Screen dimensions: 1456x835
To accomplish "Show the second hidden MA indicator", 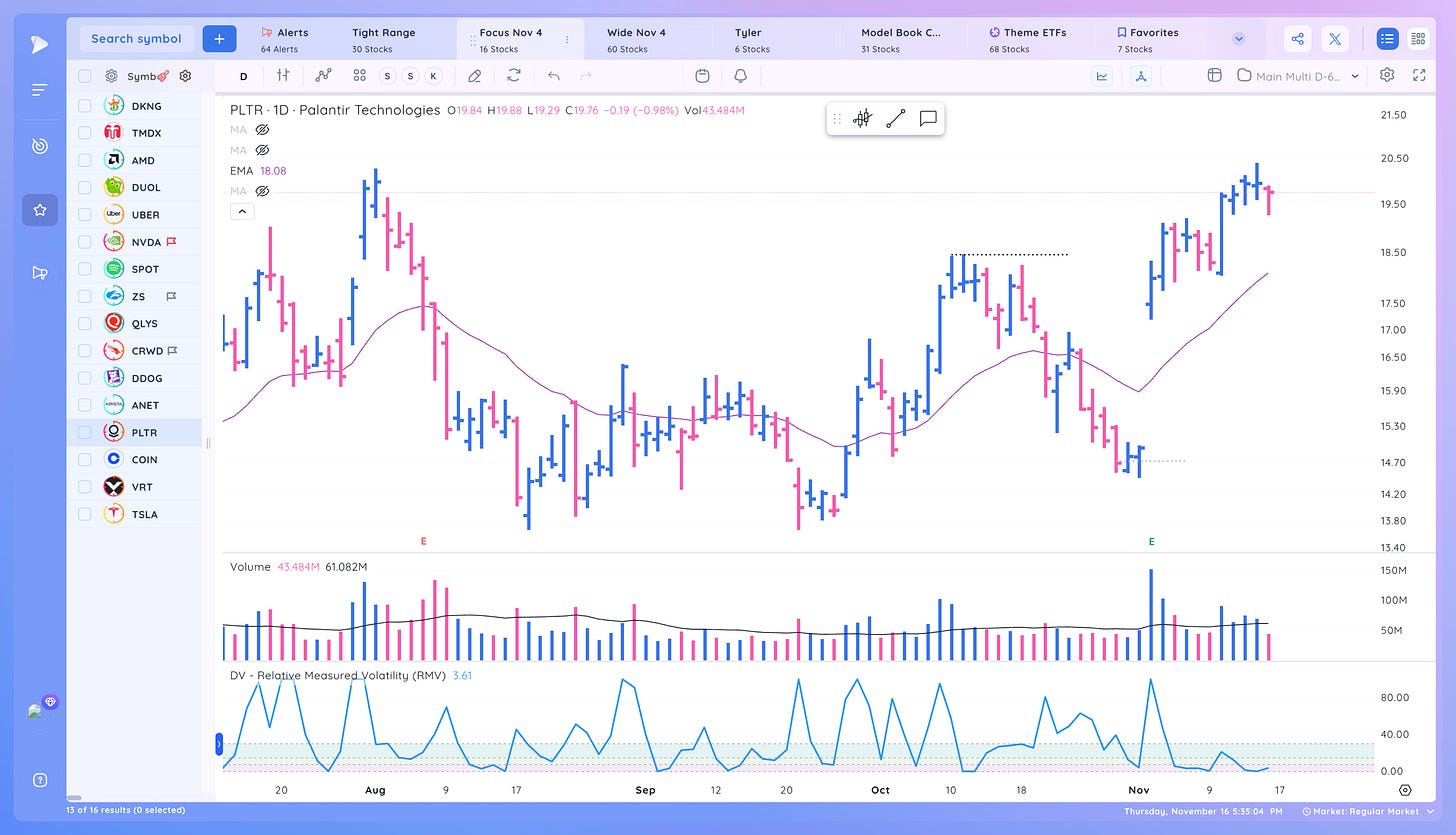I will point(264,150).
